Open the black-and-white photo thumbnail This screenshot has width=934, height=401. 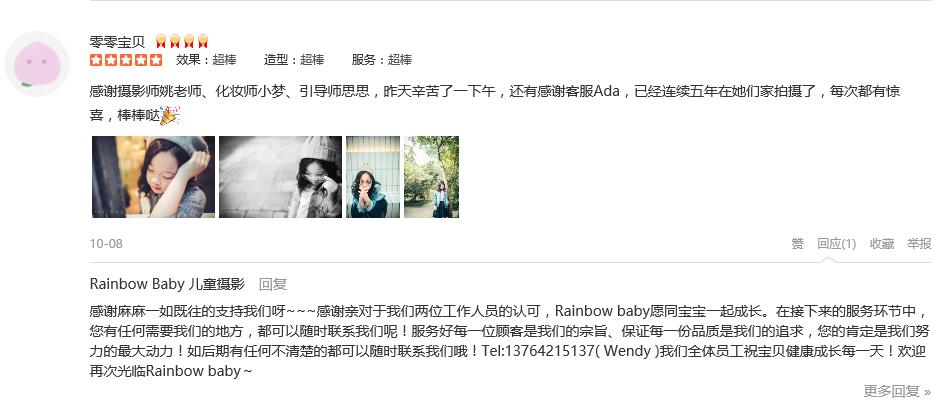(281, 177)
